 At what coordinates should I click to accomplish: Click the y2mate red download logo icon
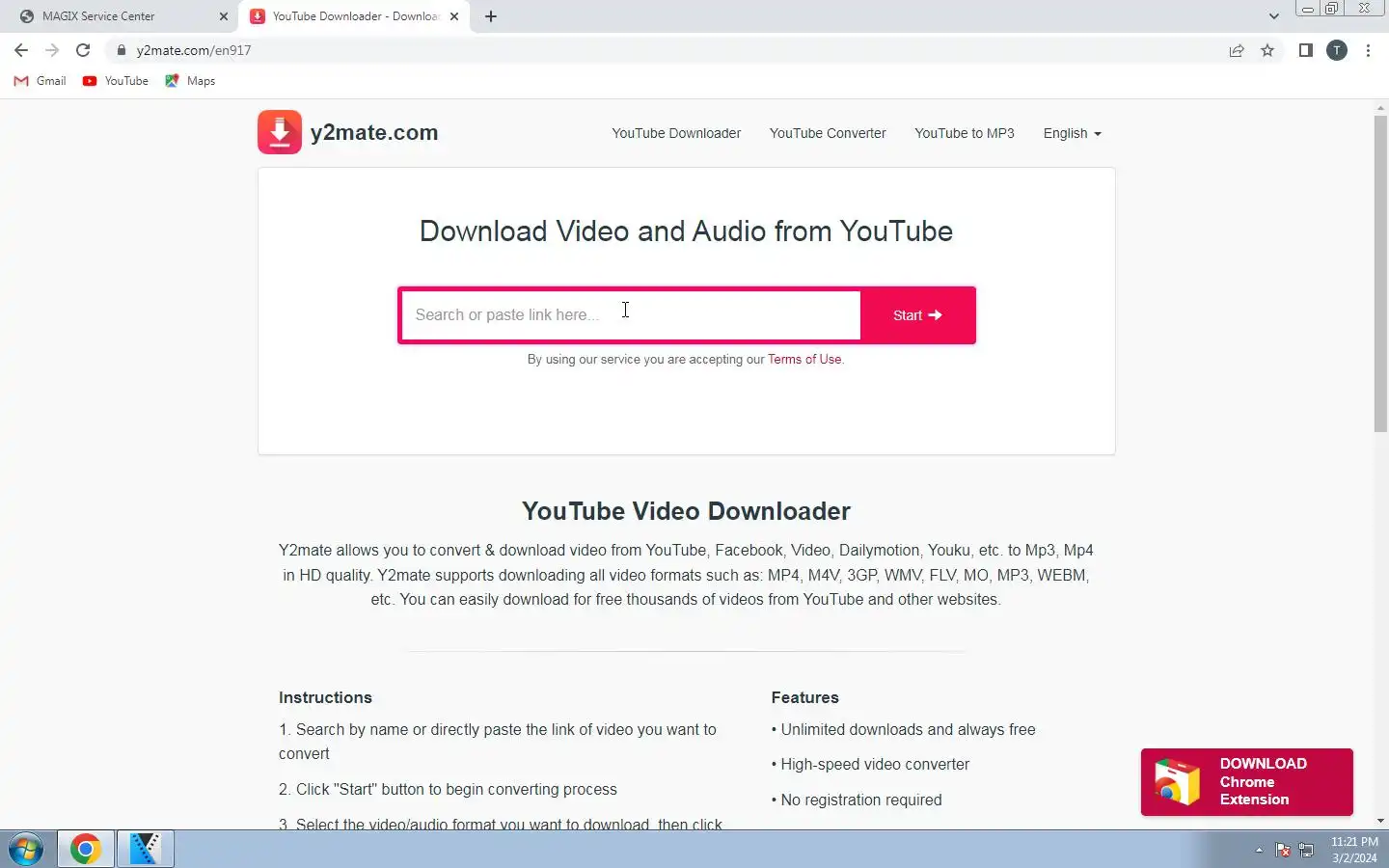click(x=280, y=132)
